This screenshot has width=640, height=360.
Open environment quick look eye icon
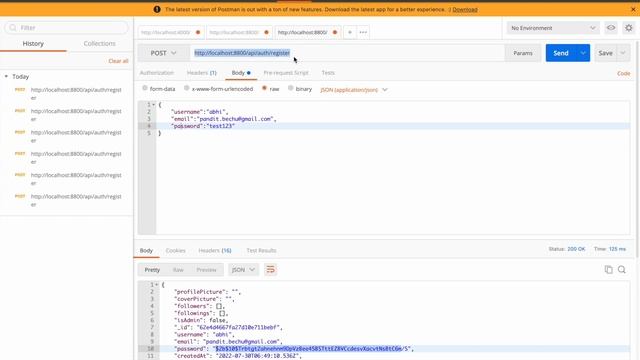coord(611,28)
